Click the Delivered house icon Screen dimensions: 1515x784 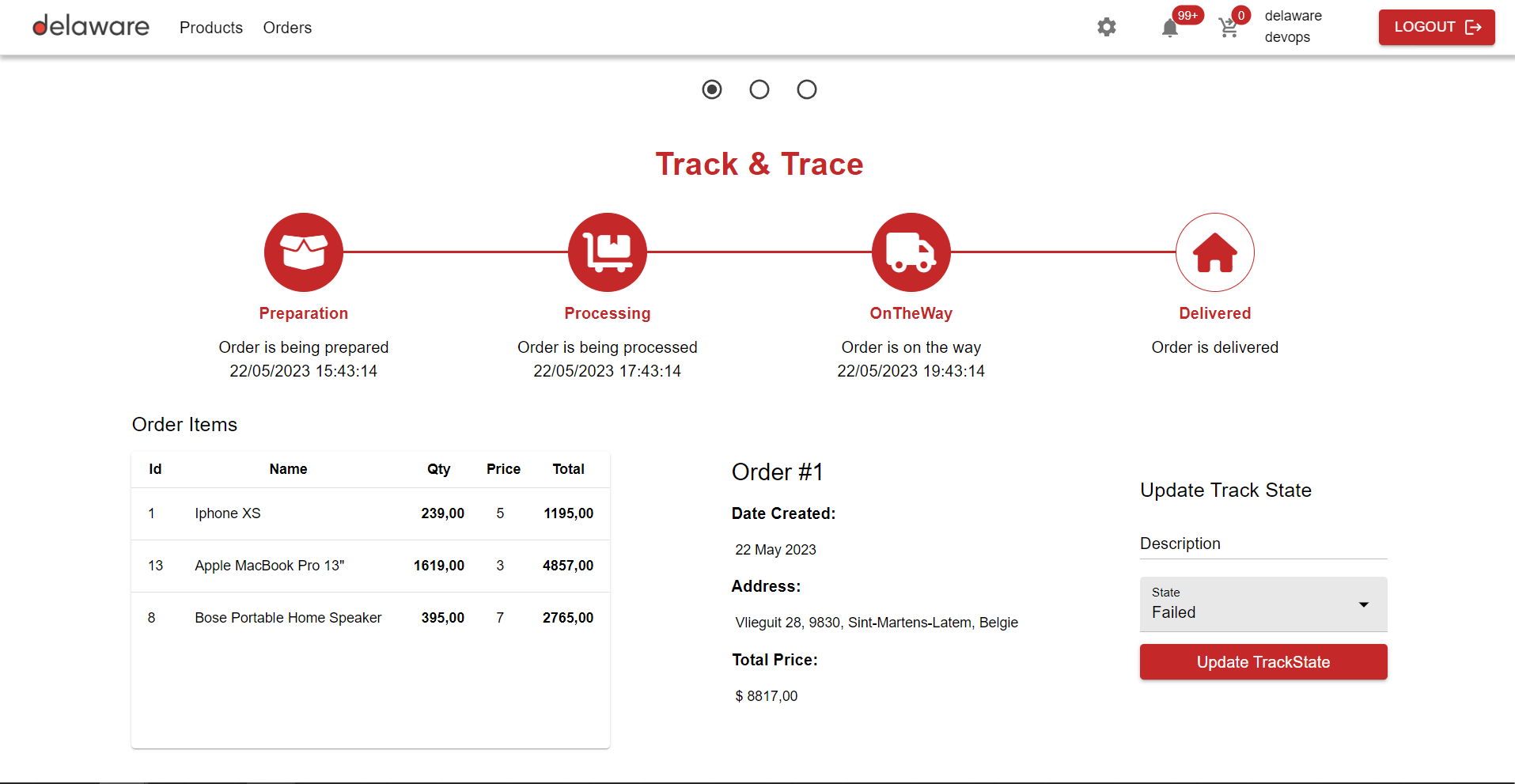[1214, 252]
